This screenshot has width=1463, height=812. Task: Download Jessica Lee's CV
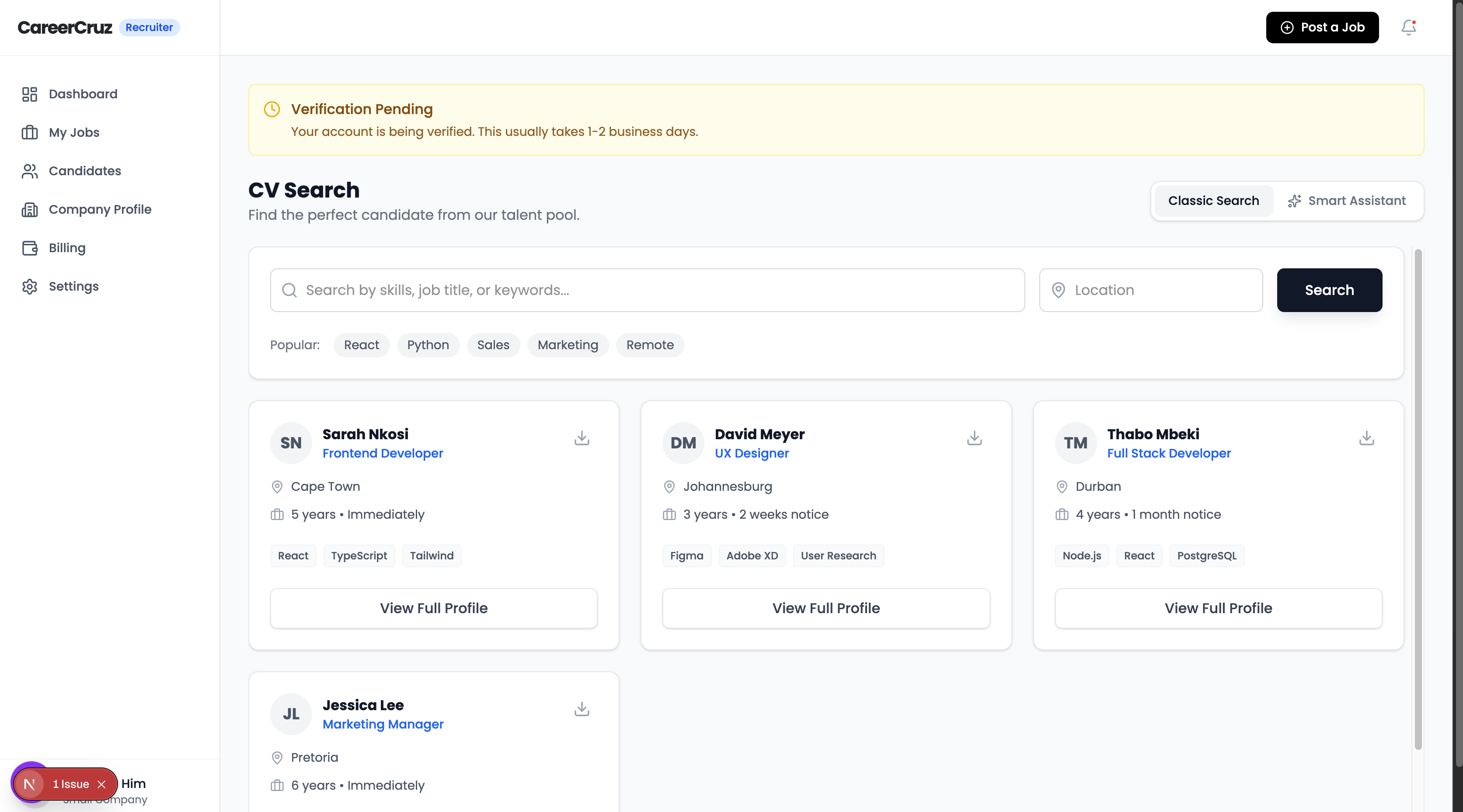coord(582,709)
